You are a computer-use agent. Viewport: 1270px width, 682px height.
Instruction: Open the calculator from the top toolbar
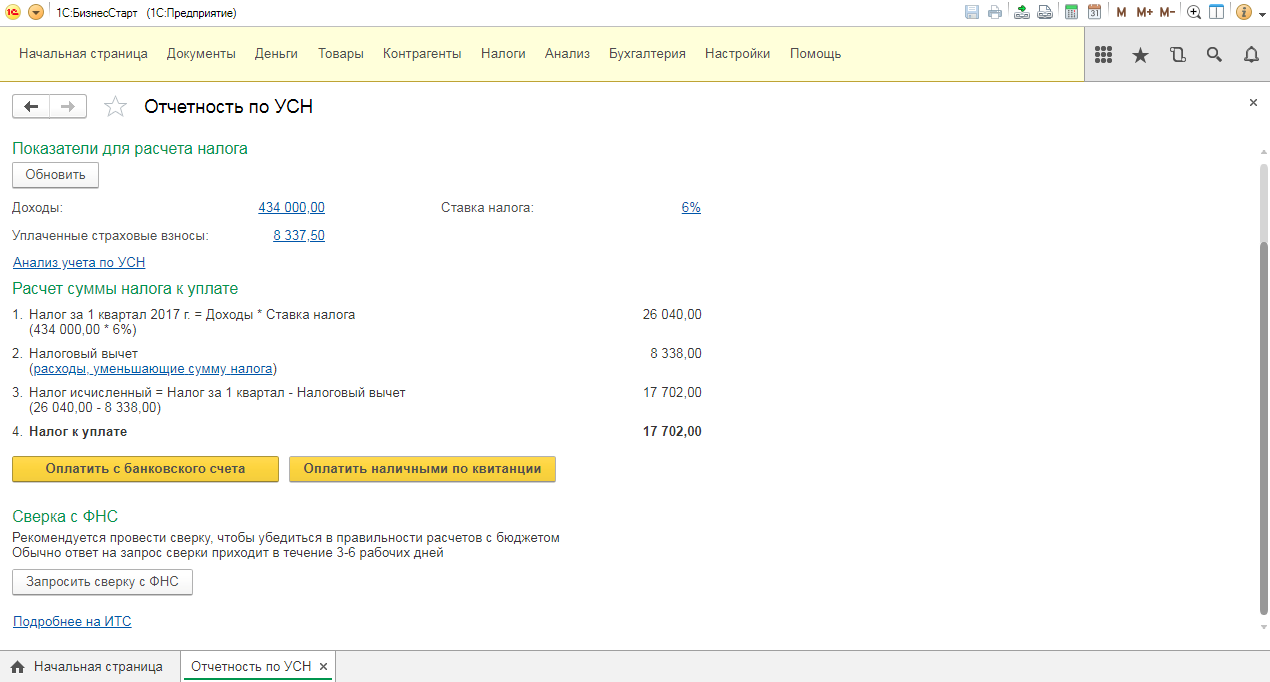point(1071,12)
